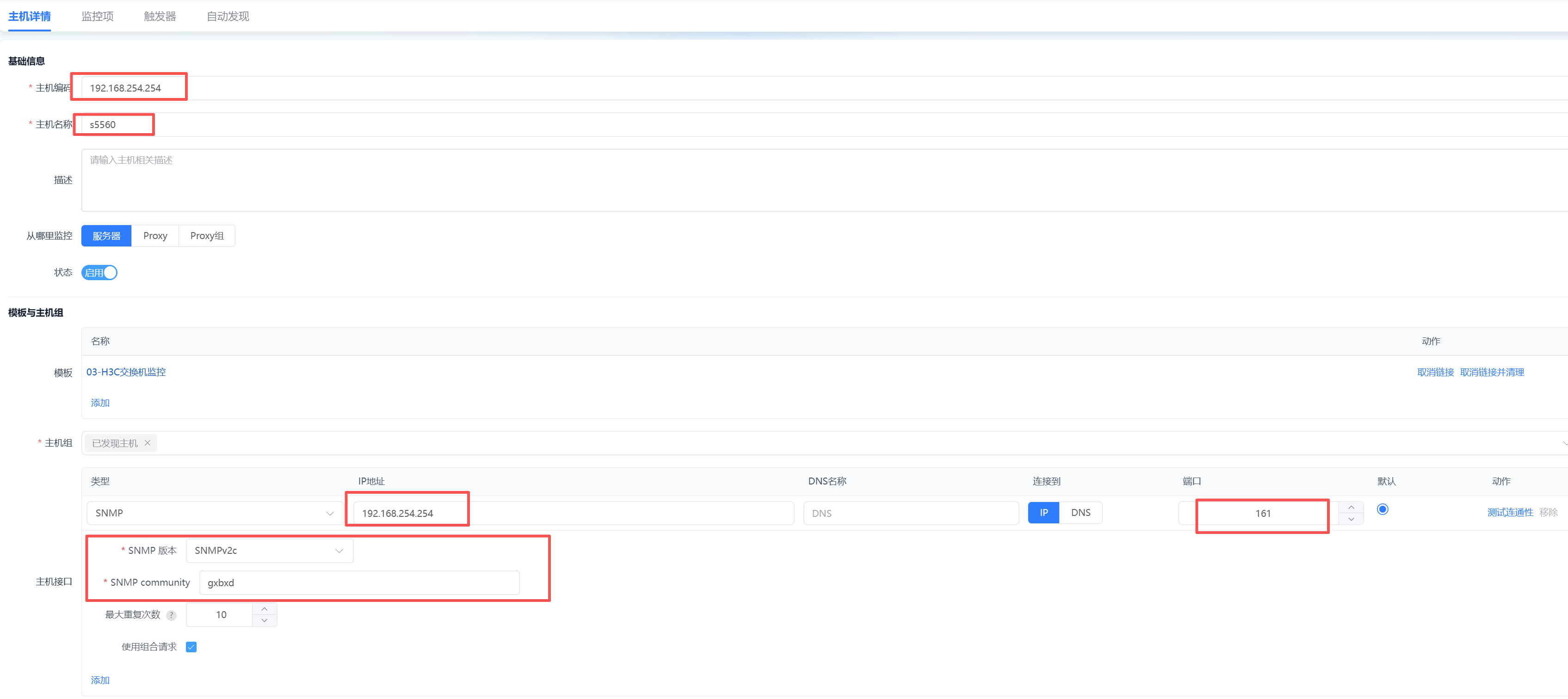Select 服务器 as monitoring source
This screenshot has width=1568, height=699.
[x=106, y=236]
